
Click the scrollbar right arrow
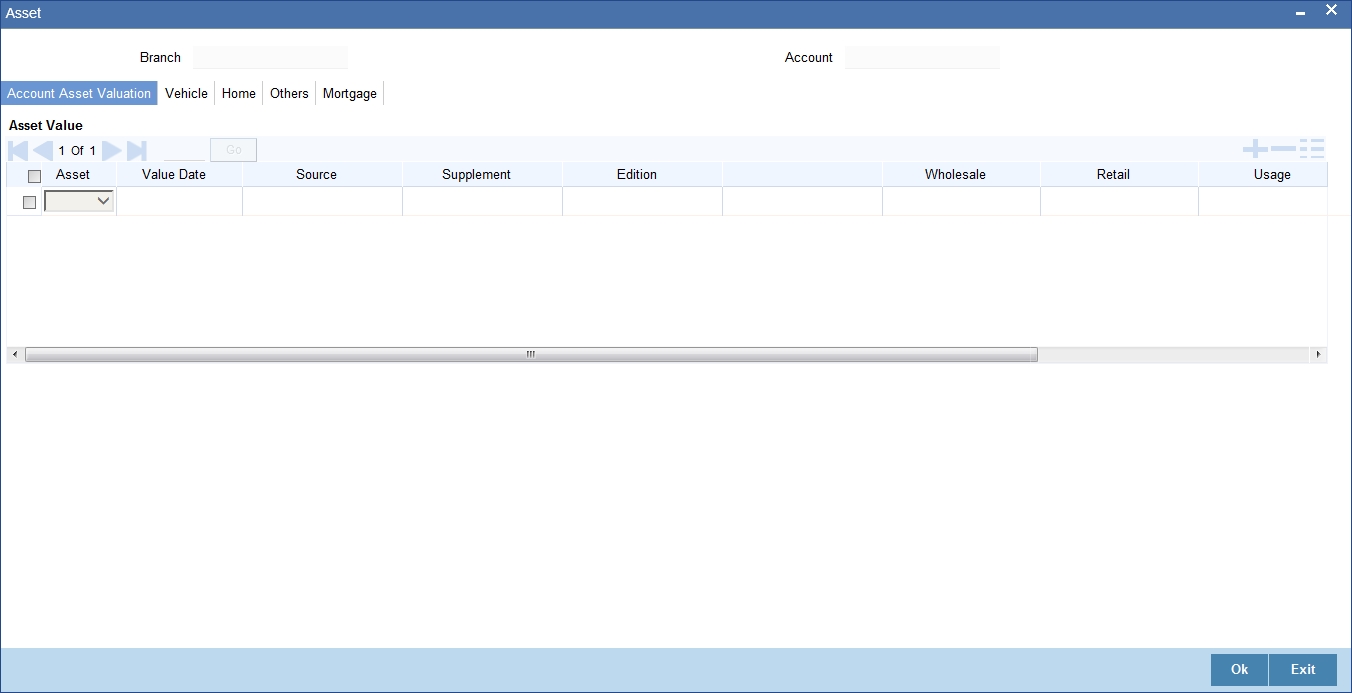tap(1318, 355)
